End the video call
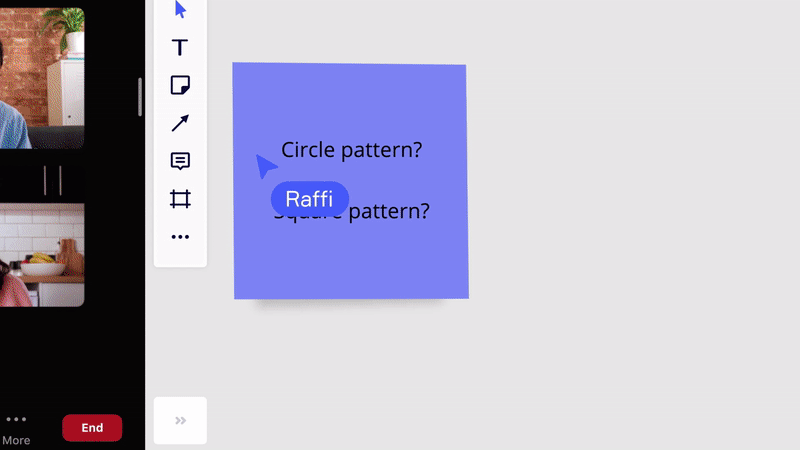The image size is (800, 450). (x=92, y=428)
